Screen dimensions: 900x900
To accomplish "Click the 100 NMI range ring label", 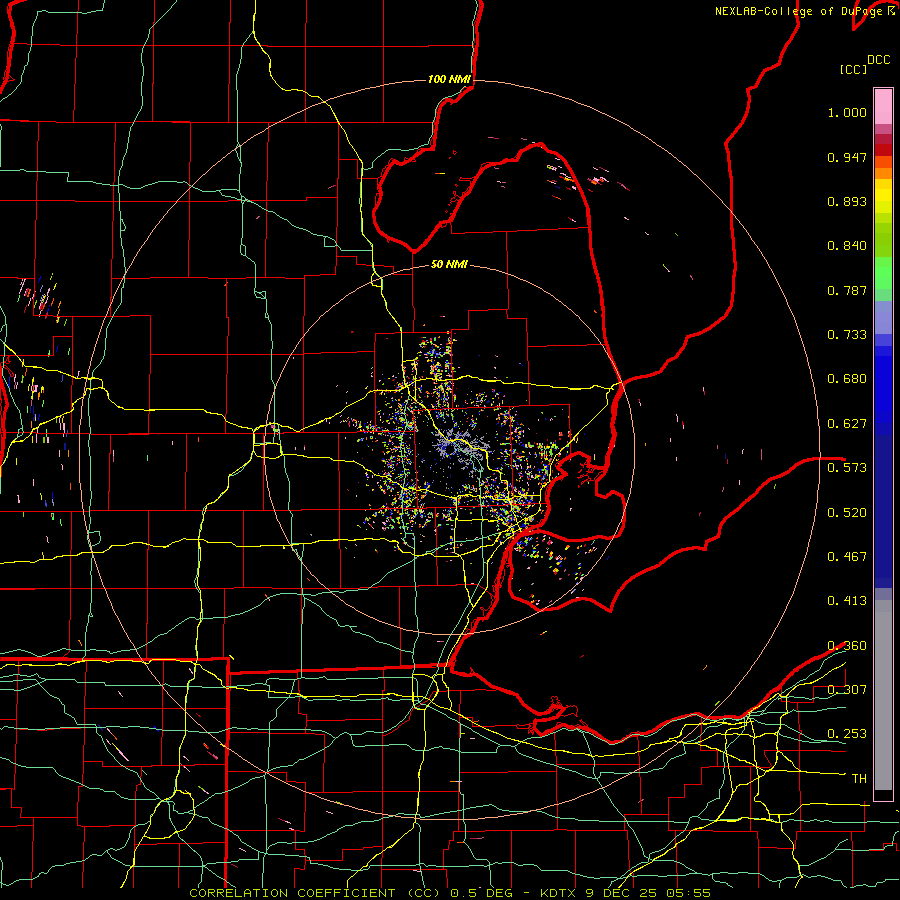I will (x=449, y=79).
